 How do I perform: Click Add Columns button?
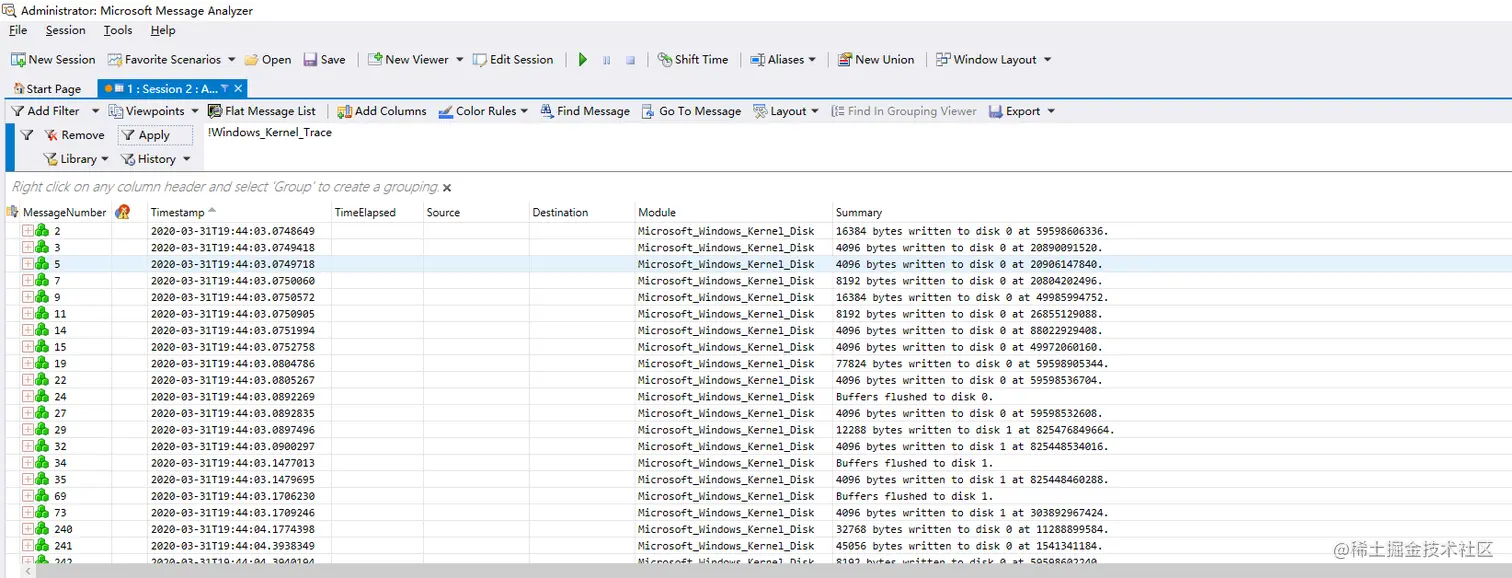coord(382,111)
